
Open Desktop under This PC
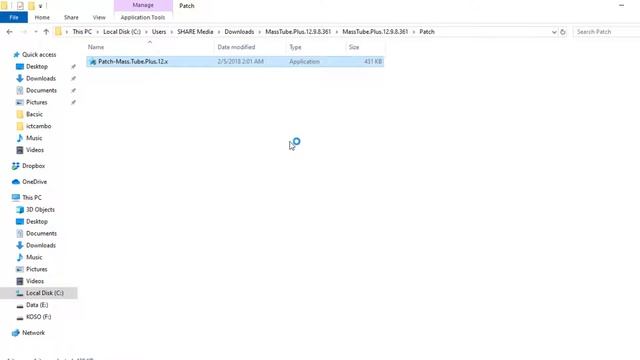tap(37, 222)
